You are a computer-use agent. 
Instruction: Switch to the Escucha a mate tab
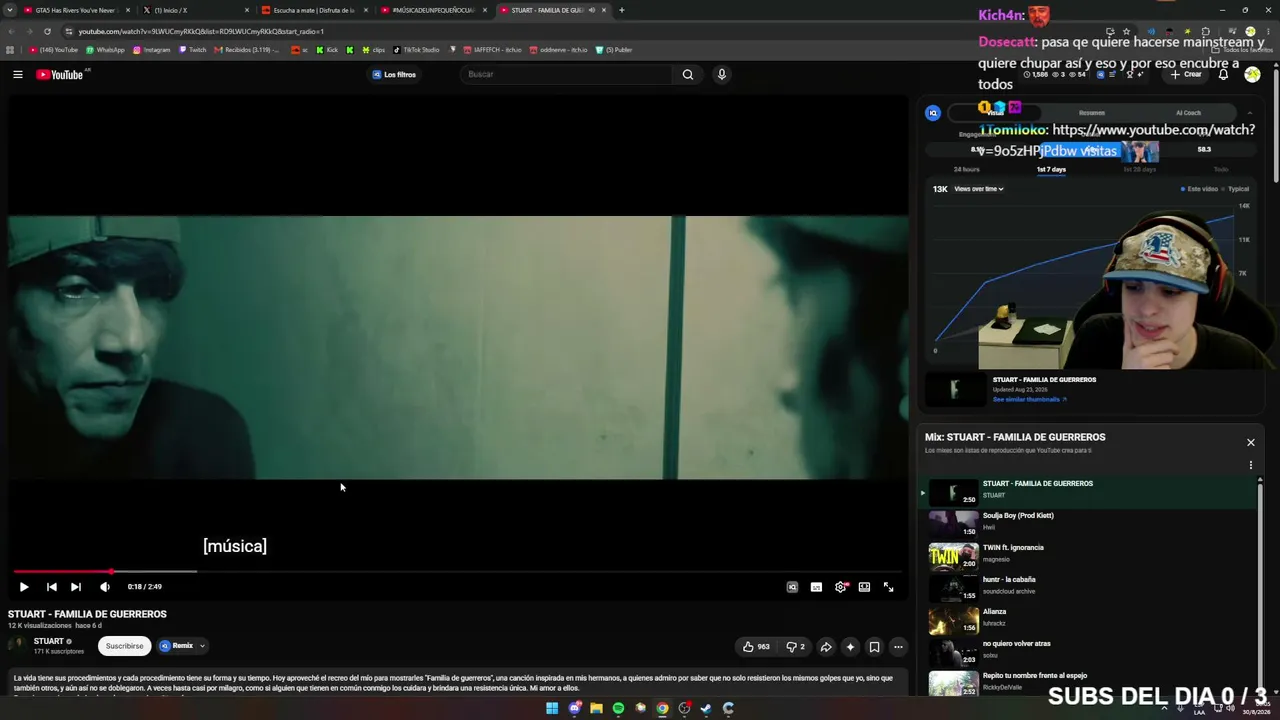tap(313, 10)
